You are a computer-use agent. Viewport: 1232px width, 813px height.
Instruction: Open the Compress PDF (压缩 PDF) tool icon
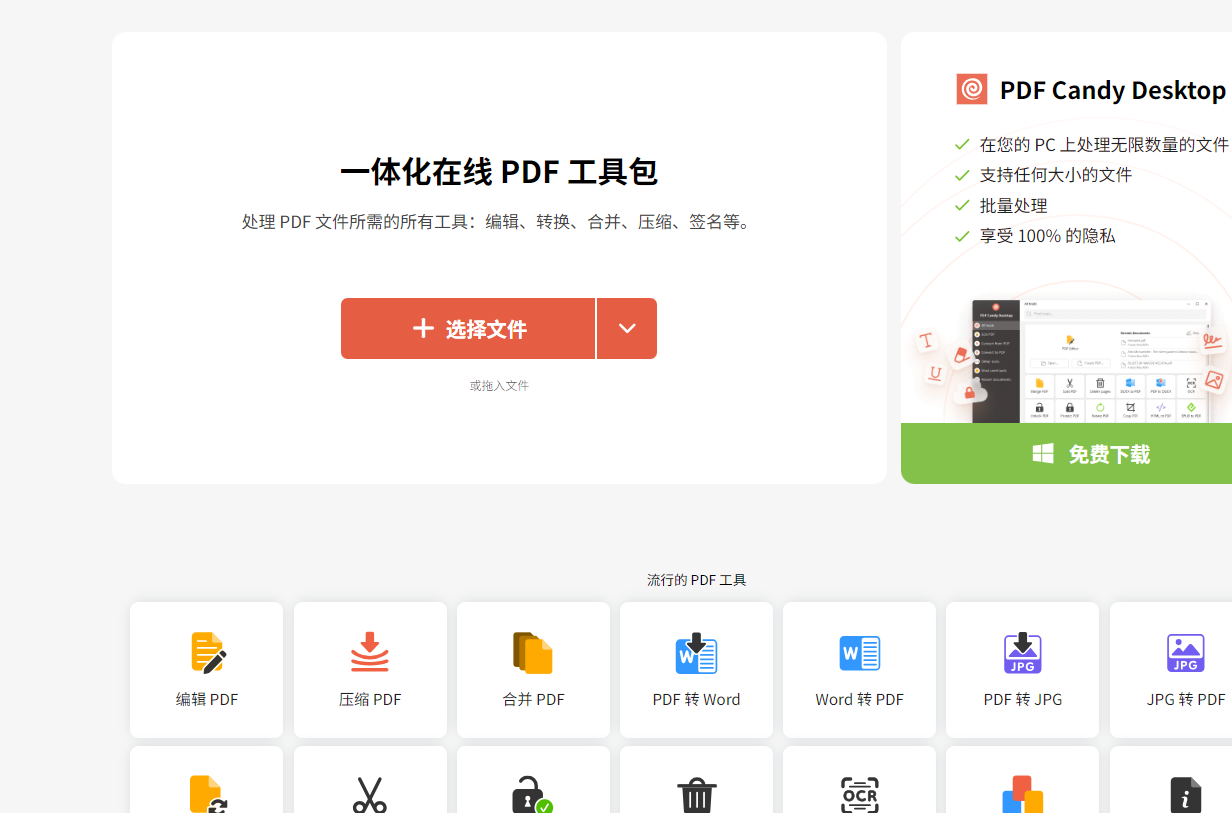point(370,653)
